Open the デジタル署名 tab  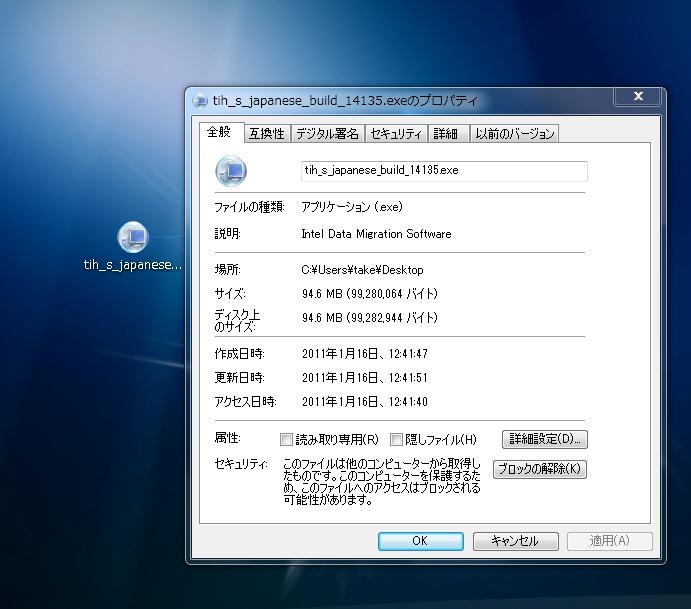[x=327, y=134]
